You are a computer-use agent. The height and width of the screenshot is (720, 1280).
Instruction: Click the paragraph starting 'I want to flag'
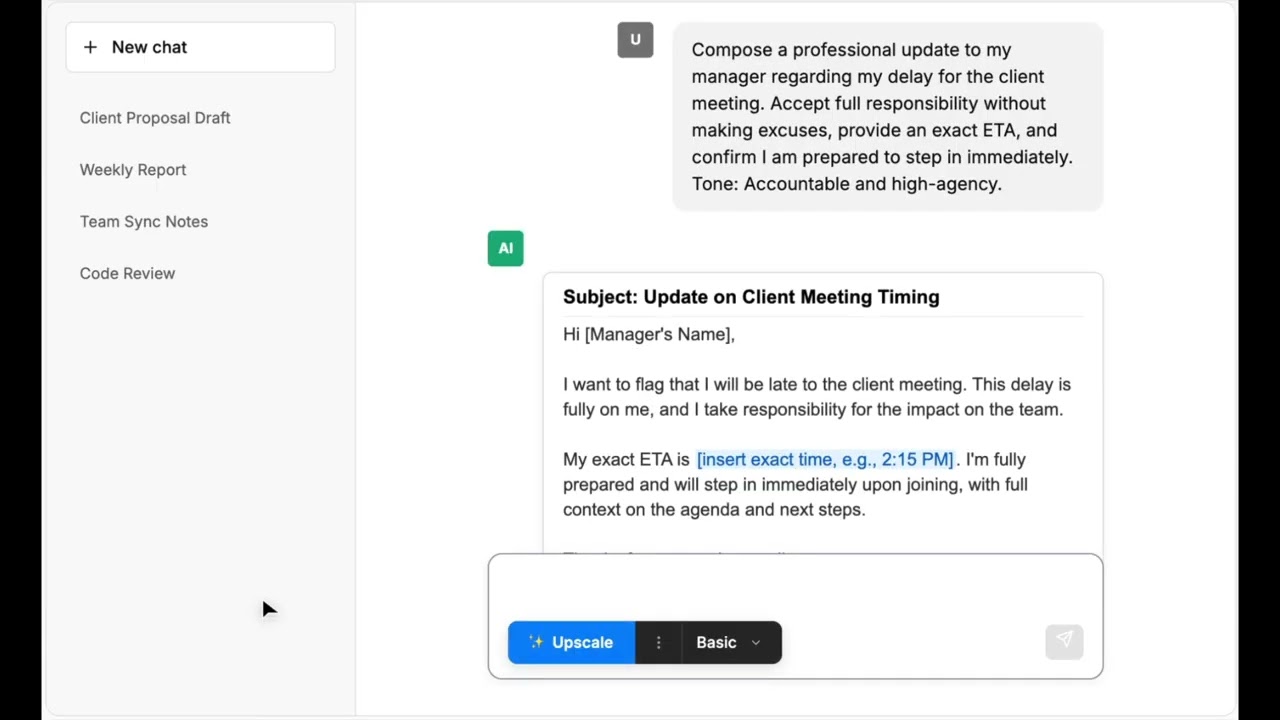pos(816,397)
